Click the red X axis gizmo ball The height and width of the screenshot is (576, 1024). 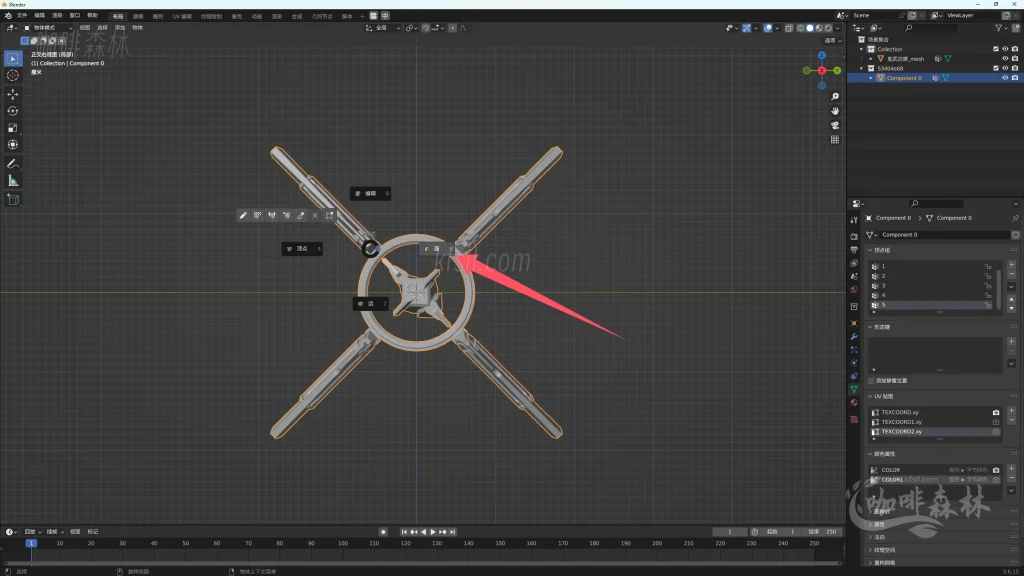(822, 70)
